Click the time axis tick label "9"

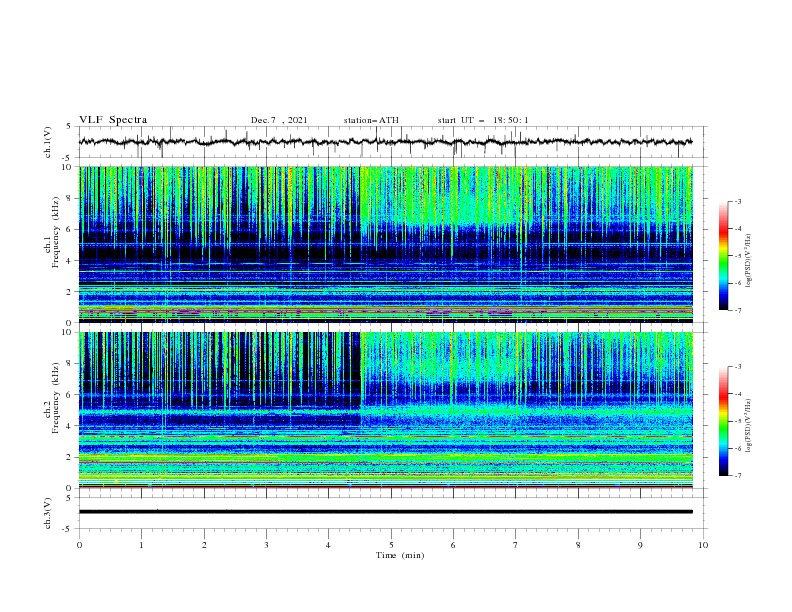coord(640,545)
